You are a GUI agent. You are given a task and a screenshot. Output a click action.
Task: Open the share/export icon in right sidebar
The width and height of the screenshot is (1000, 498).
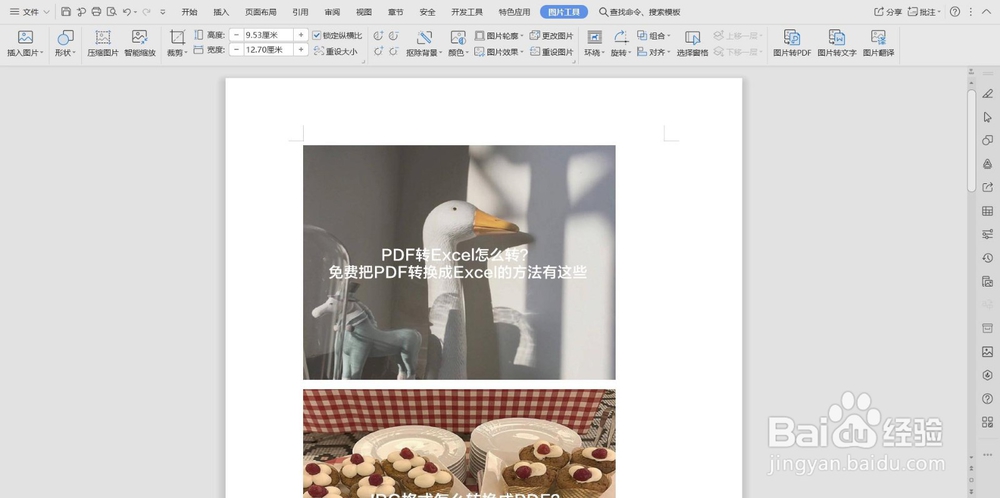pos(987,187)
